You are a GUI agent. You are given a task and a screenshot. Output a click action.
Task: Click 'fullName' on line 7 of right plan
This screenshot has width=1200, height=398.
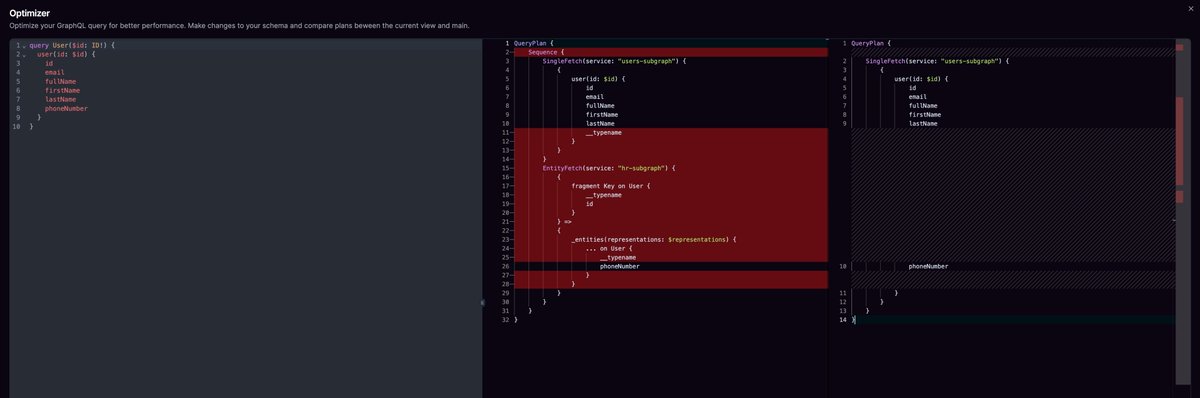(x=923, y=106)
